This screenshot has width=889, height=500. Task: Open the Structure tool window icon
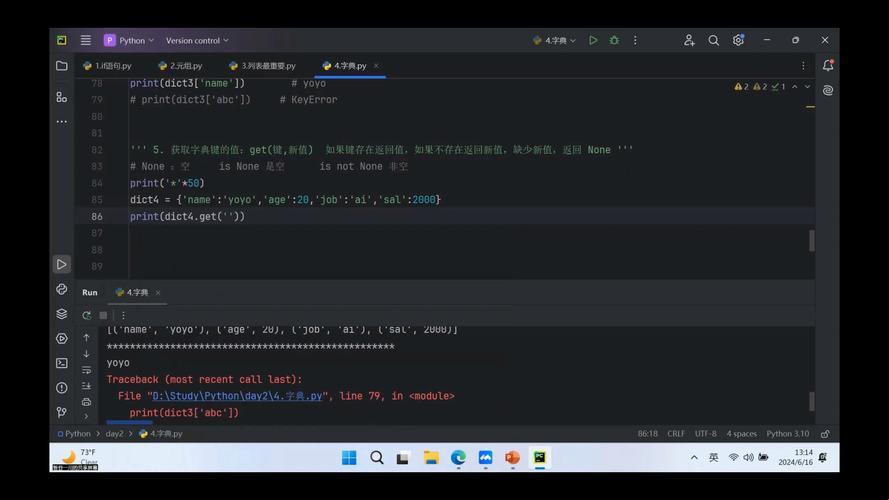(x=62, y=97)
